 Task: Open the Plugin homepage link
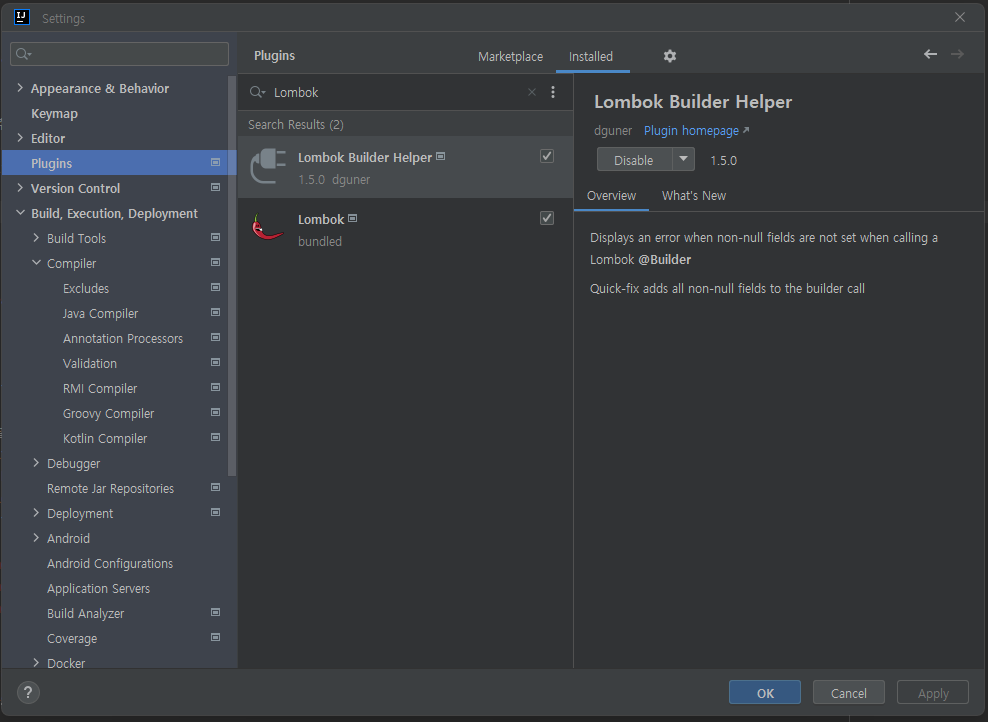tap(691, 130)
